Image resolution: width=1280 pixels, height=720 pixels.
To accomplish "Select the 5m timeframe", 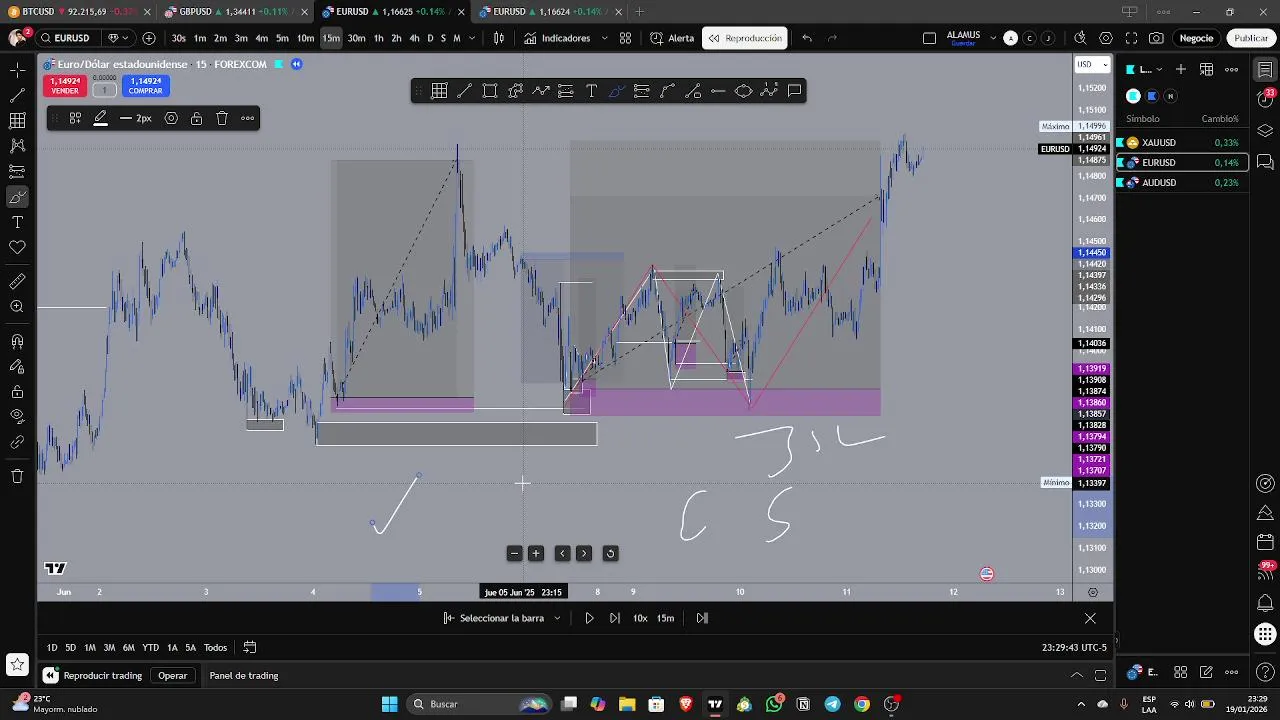I will (282, 38).
